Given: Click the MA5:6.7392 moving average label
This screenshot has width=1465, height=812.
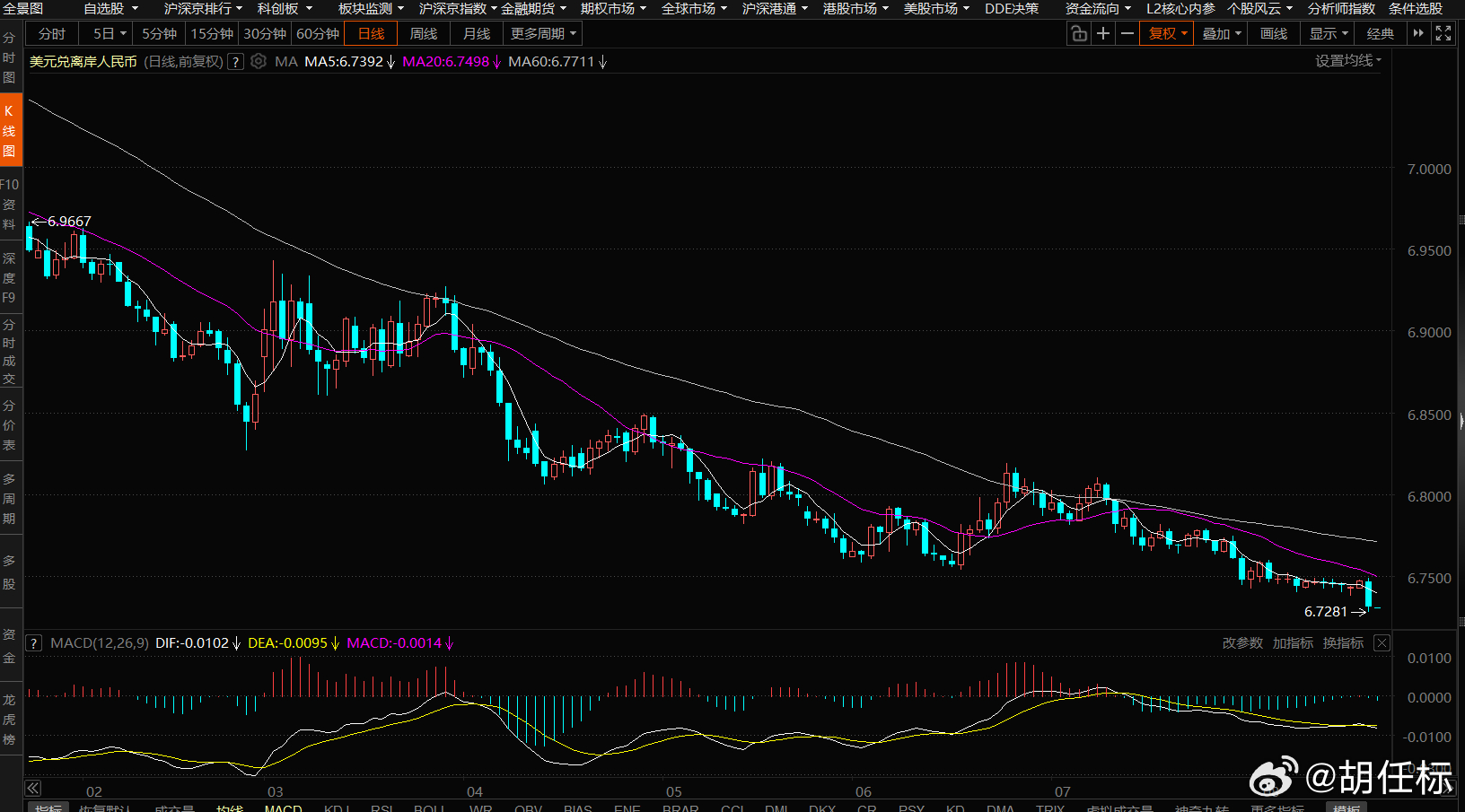Looking at the screenshot, I should 349,62.
